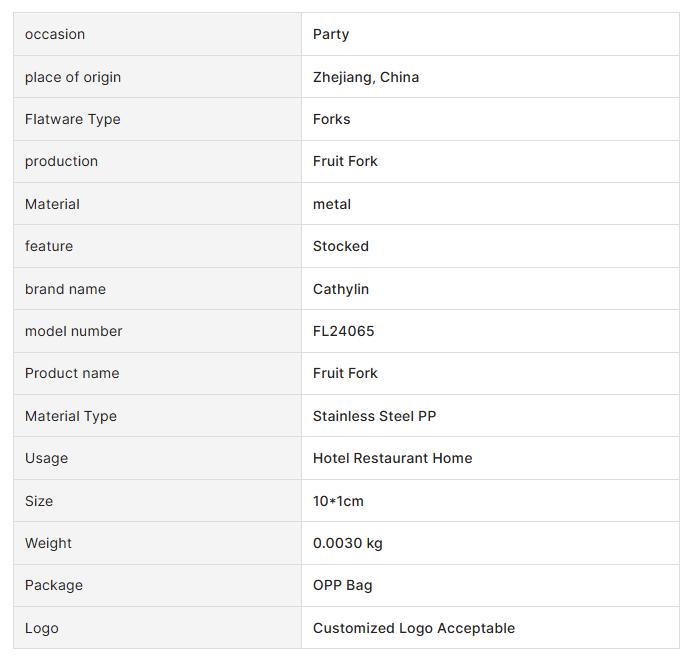
Task: Click the 'Flatware Type' label
Action: (x=72, y=119)
